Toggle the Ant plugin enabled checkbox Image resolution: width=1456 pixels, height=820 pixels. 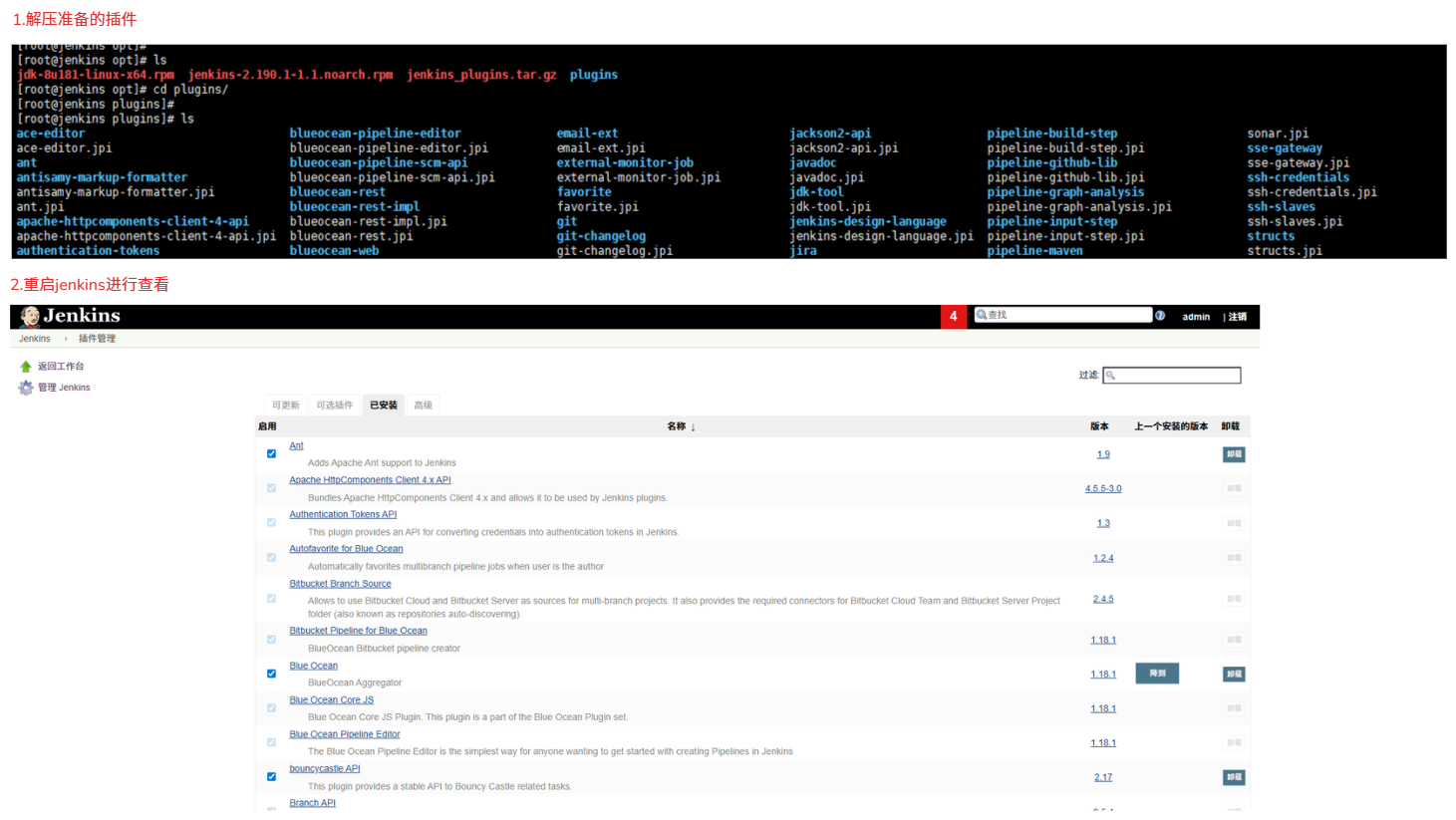[x=271, y=454]
